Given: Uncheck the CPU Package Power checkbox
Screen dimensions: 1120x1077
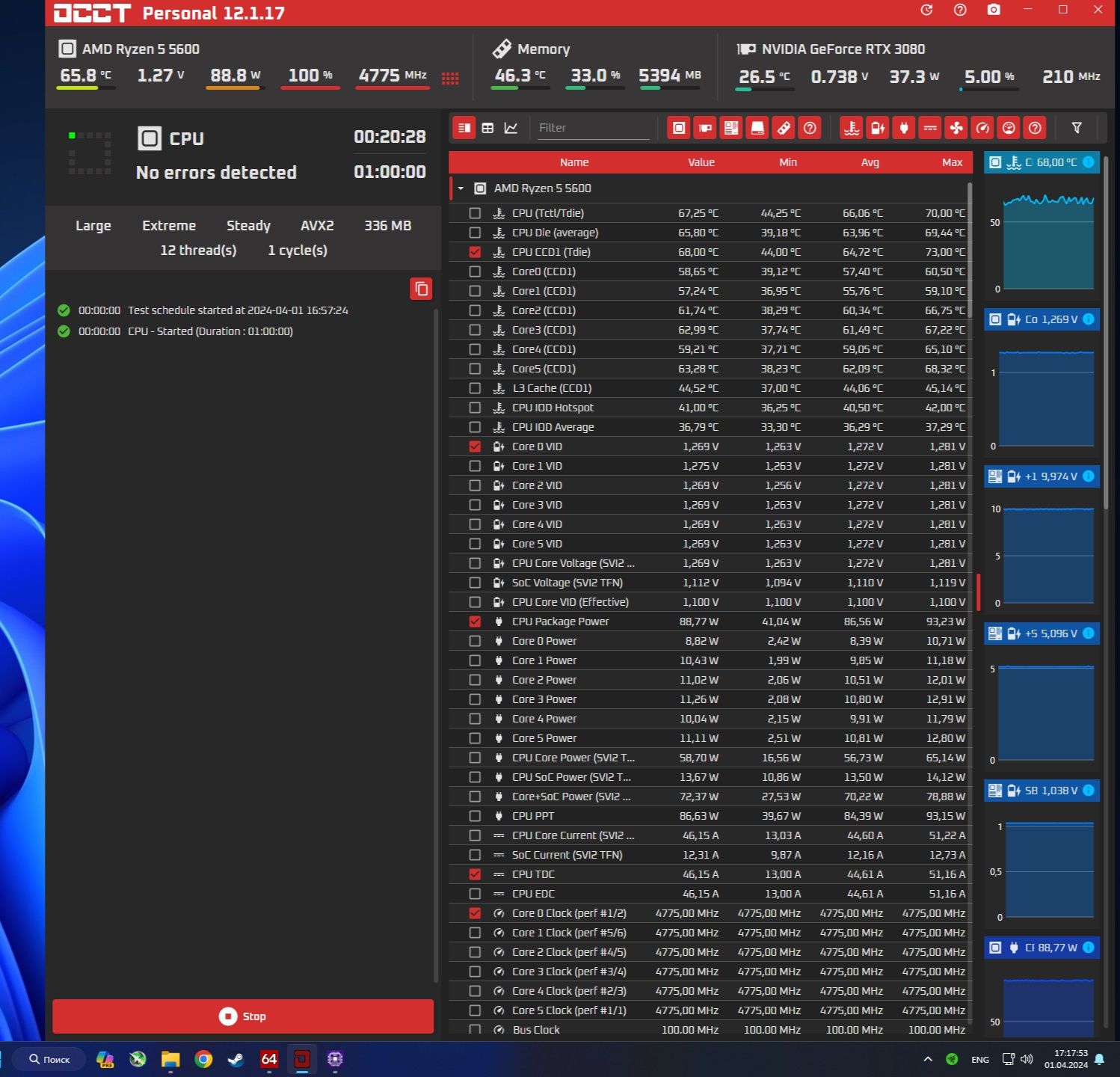Looking at the screenshot, I should [x=475, y=622].
